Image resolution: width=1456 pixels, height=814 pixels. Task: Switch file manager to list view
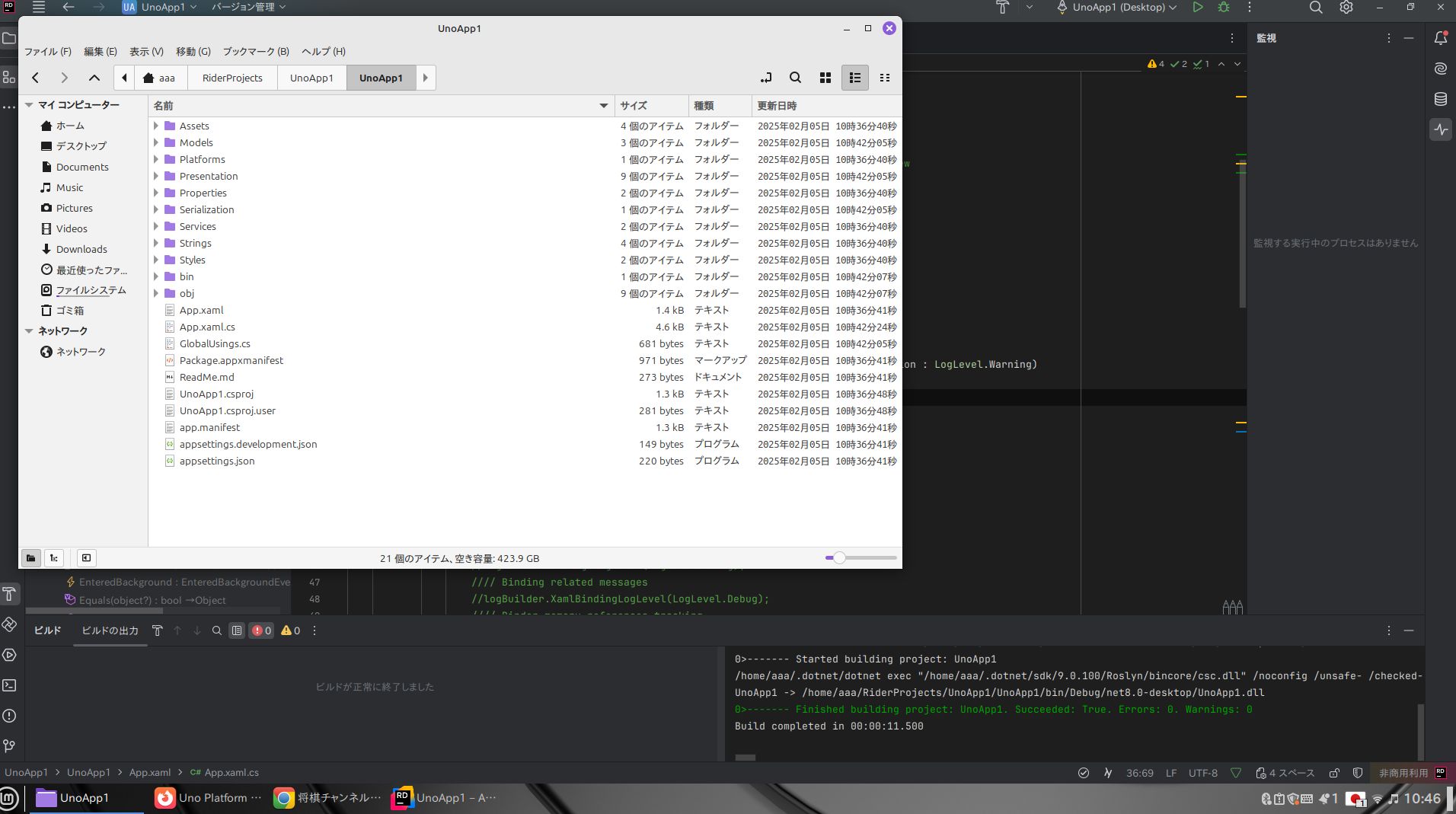[855, 78]
